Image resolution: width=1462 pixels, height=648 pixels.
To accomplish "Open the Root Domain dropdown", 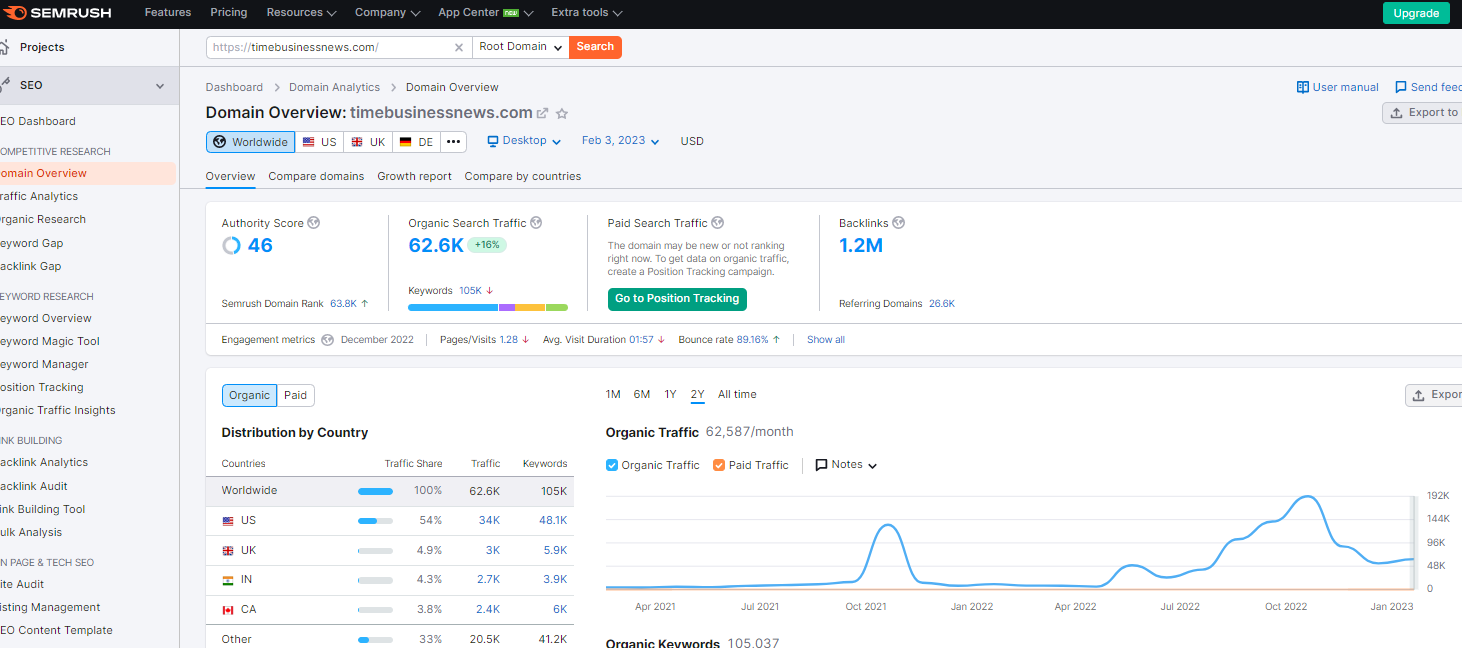I will [519, 47].
